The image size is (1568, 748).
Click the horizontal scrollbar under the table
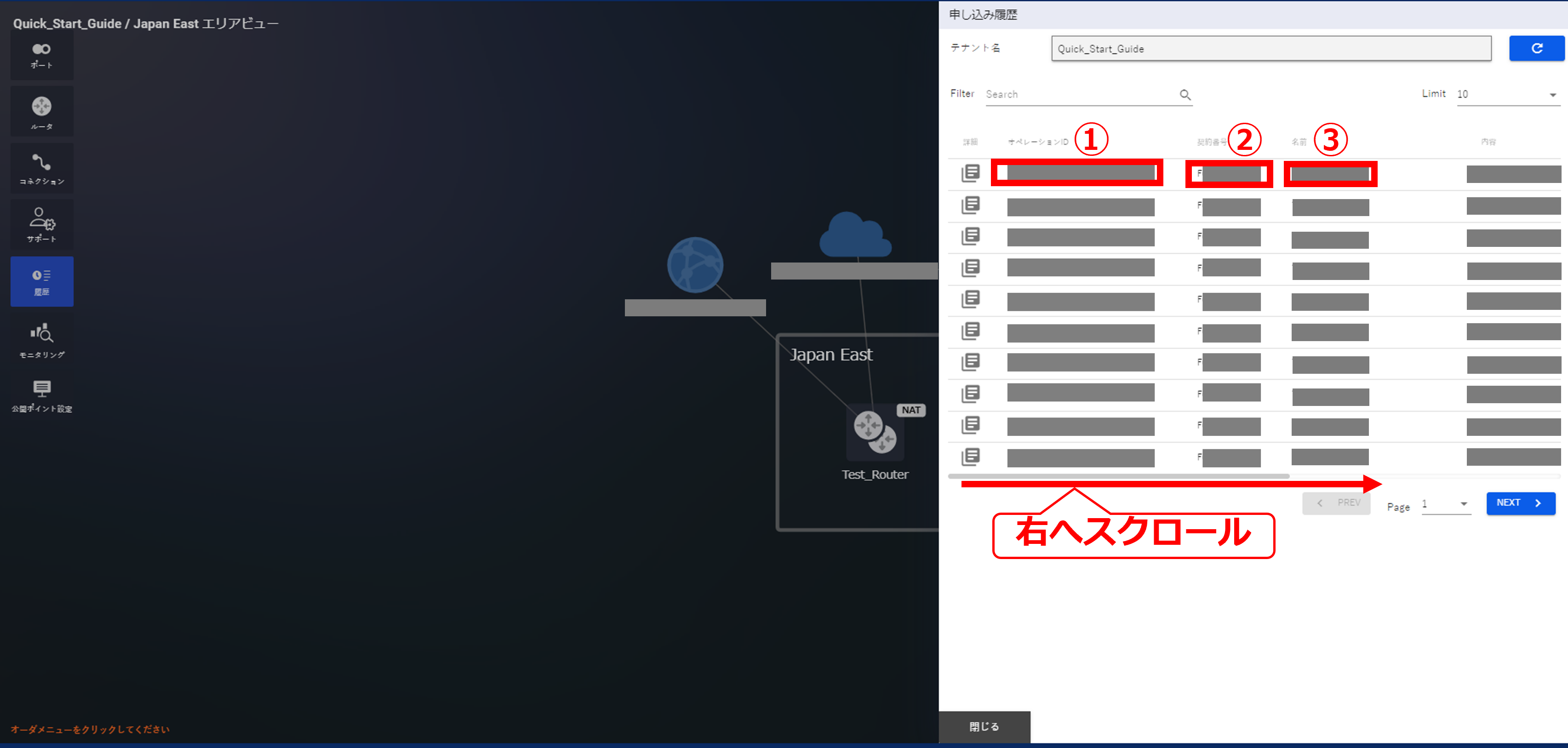click(x=1118, y=476)
